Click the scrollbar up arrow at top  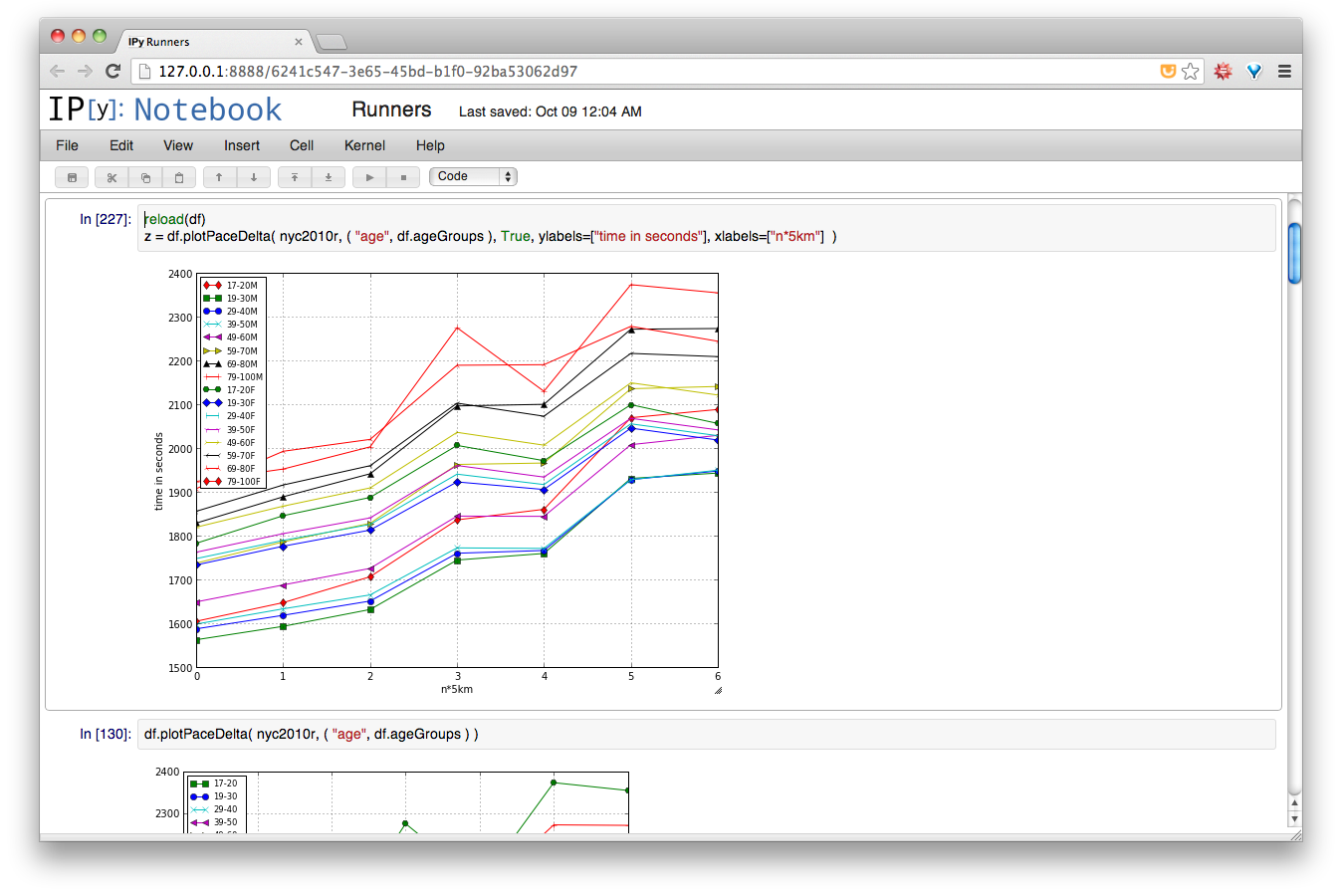coord(1294,802)
